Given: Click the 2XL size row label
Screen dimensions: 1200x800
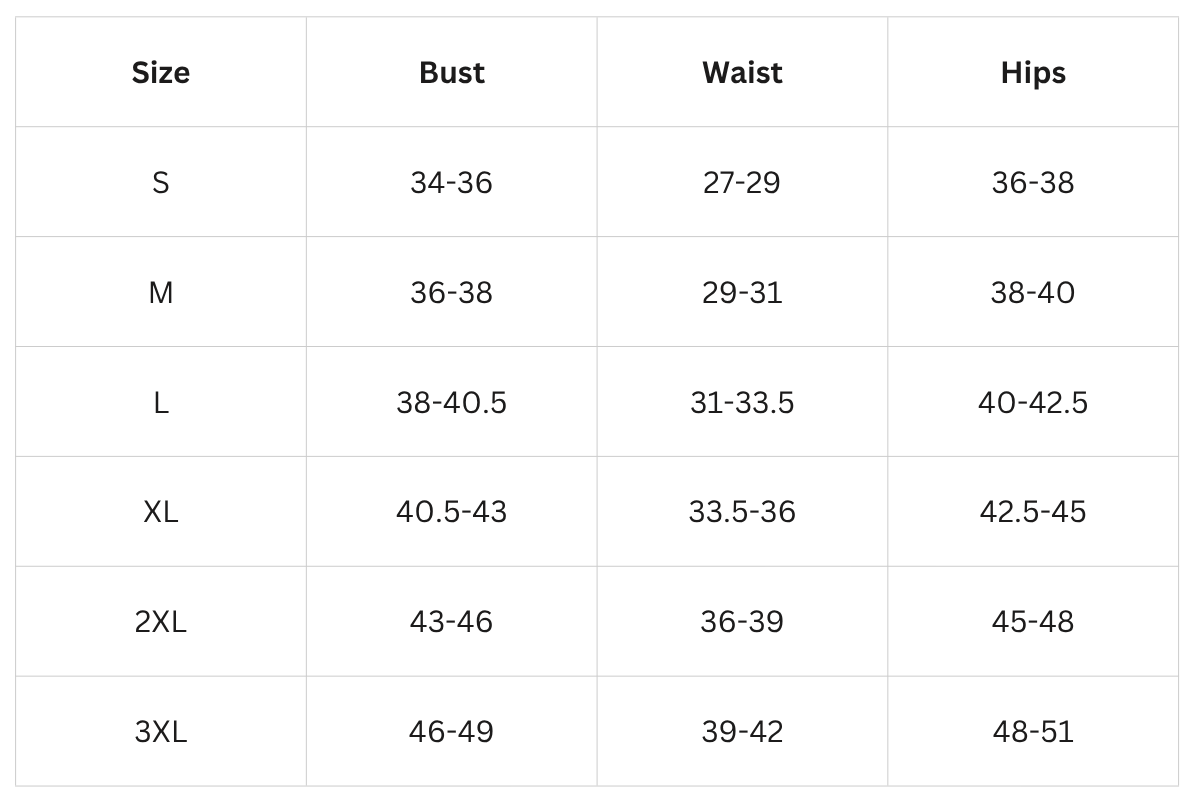Looking at the screenshot, I should coord(161,622).
